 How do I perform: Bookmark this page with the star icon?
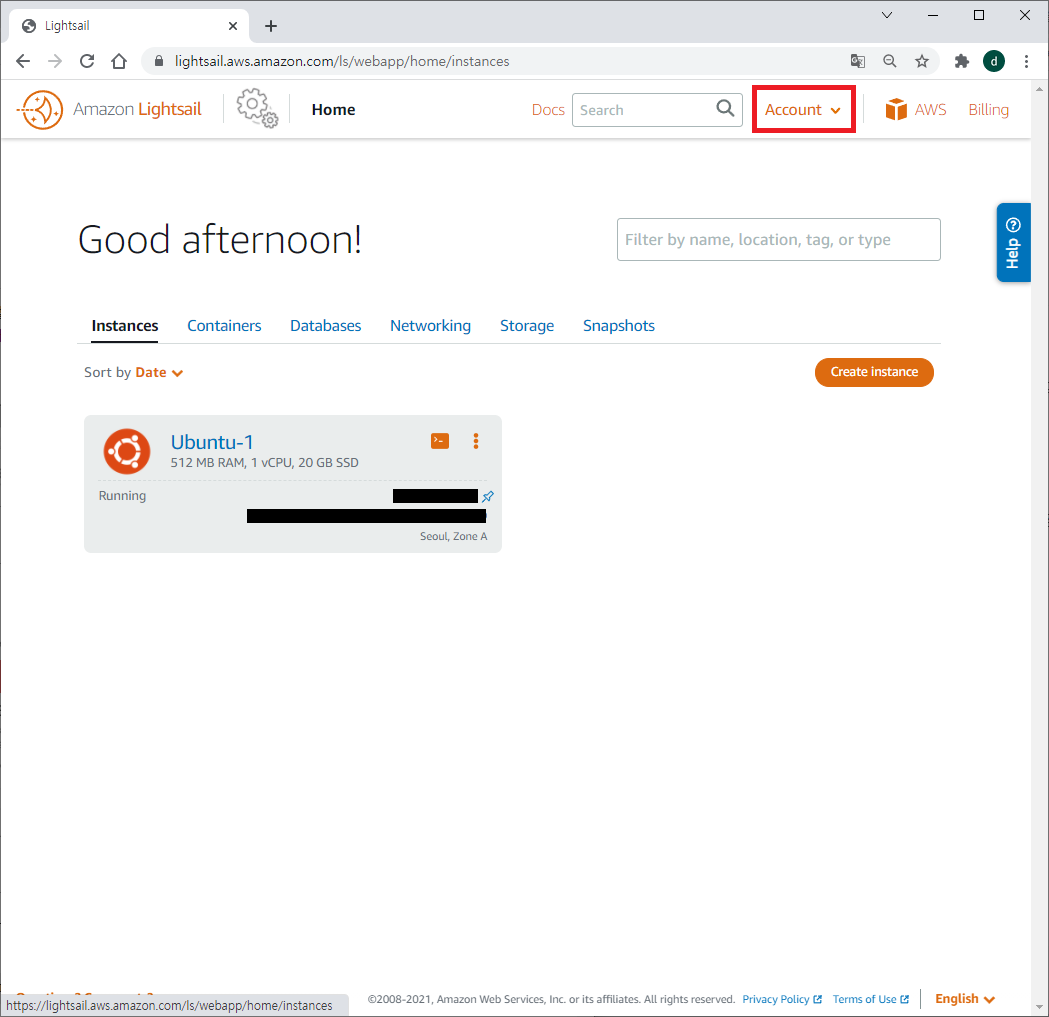pyautogui.click(x=922, y=62)
